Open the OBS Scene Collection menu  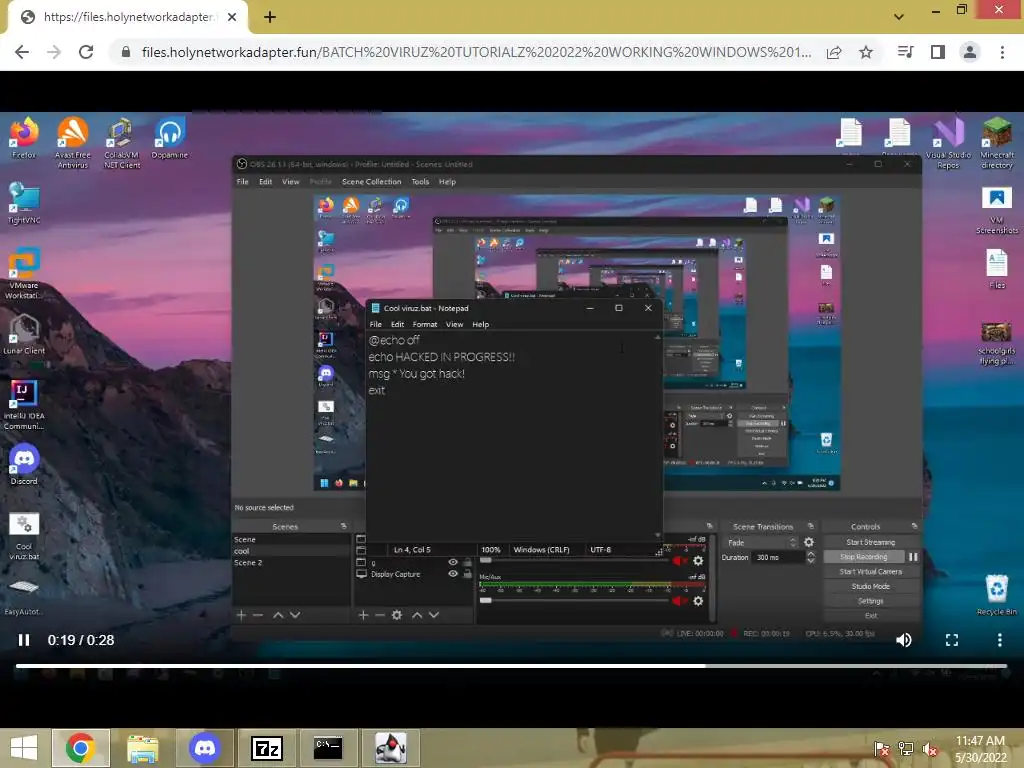point(371,182)
